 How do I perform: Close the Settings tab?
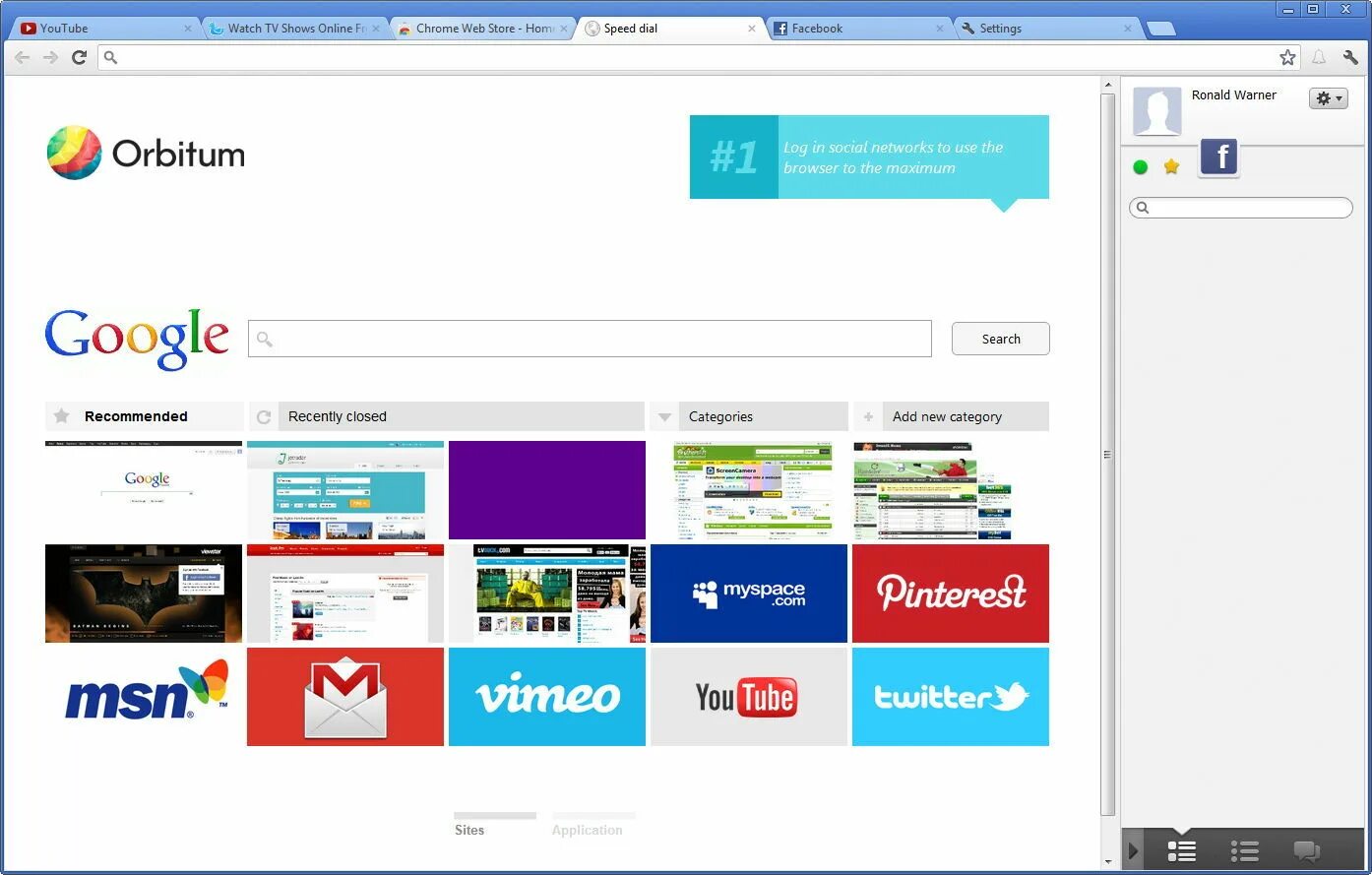[1128, 29]
